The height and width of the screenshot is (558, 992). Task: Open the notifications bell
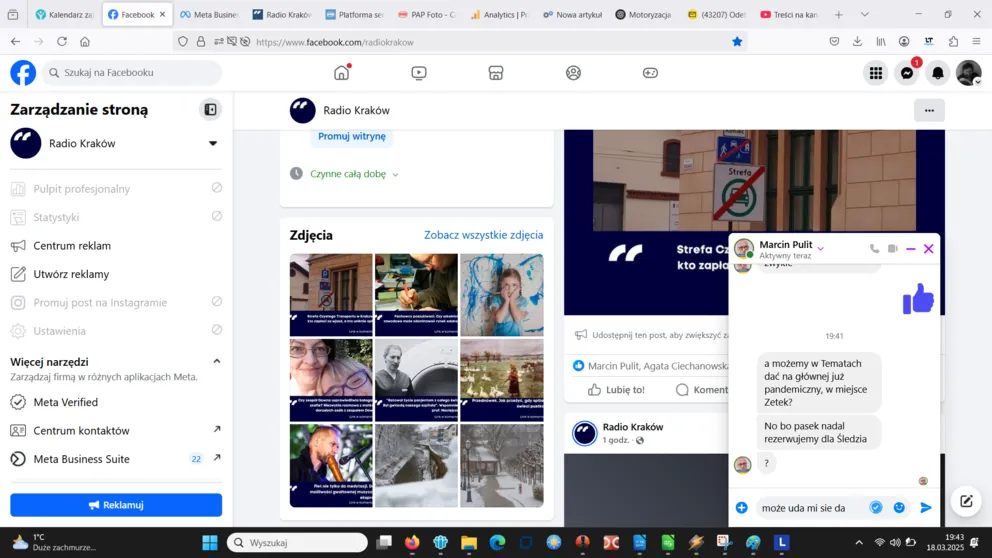[938, 73]
